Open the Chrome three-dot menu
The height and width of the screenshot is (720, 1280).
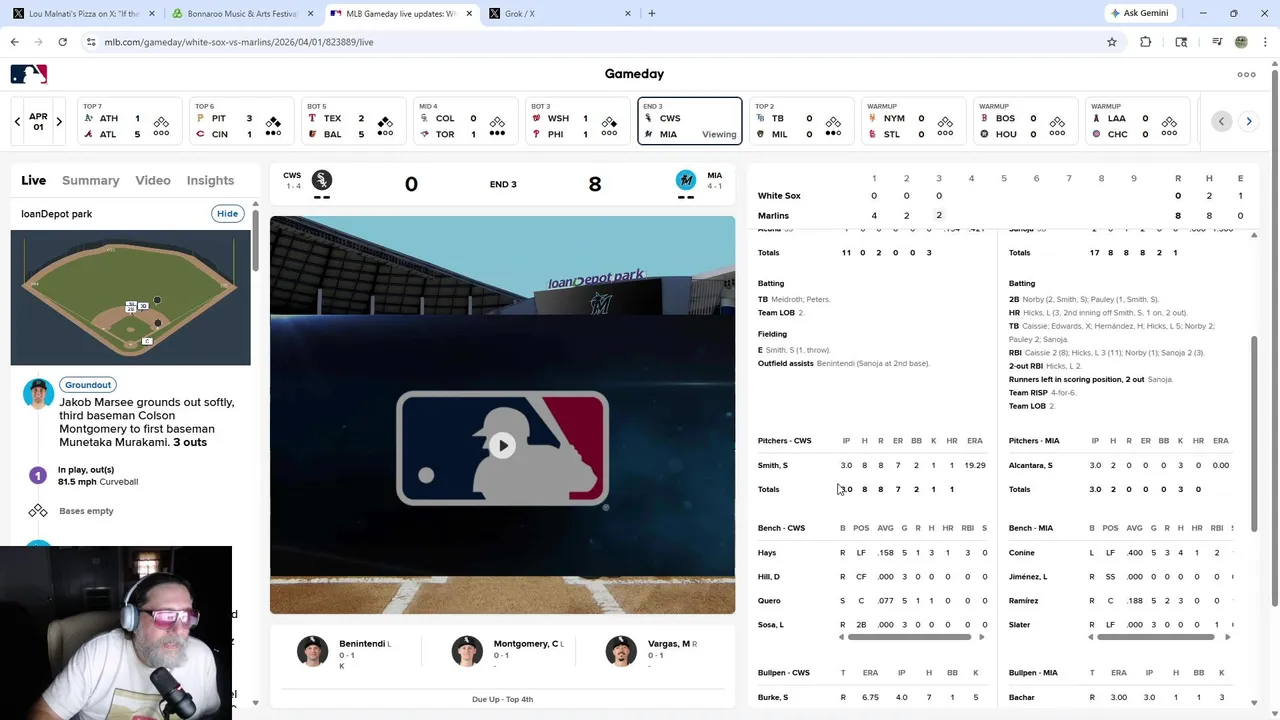coord(1265,42)
